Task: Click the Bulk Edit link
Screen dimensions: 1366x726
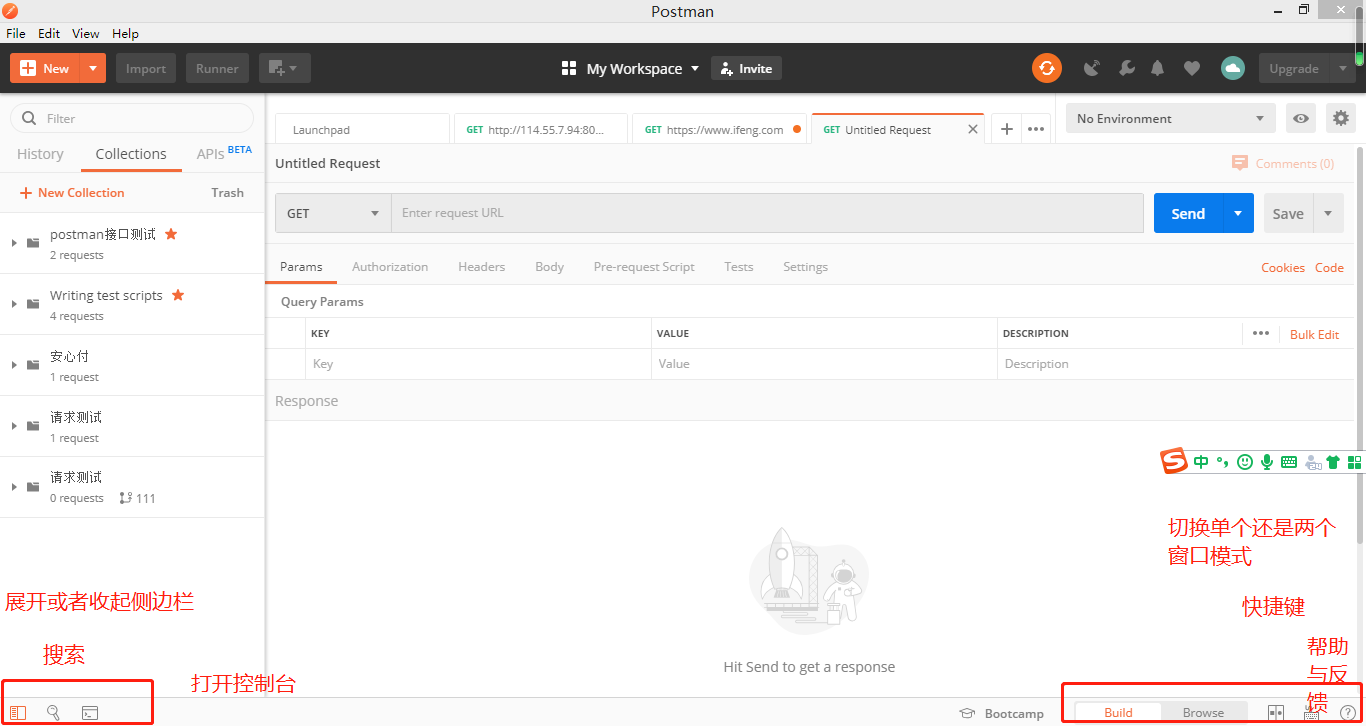Action: coord(1314,334)
